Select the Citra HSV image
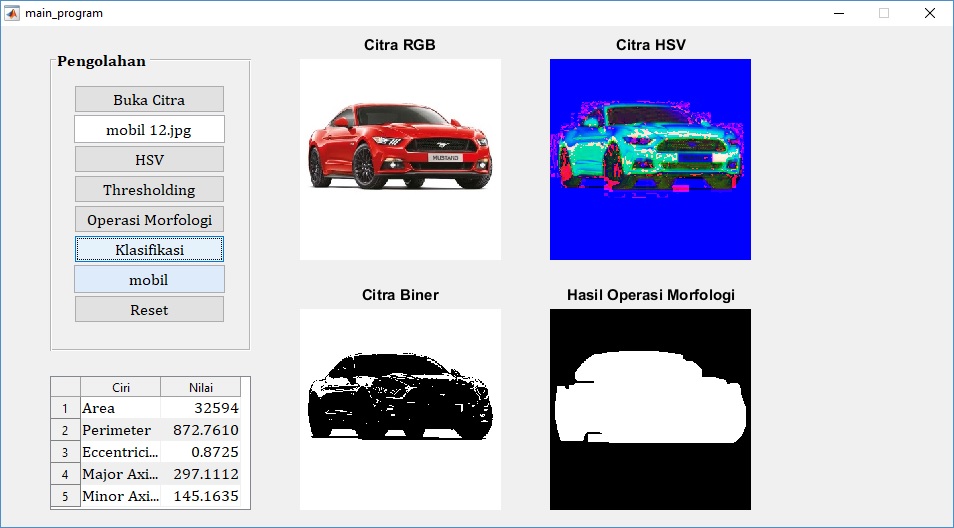 pyautogui.click(x=650, y=159)
